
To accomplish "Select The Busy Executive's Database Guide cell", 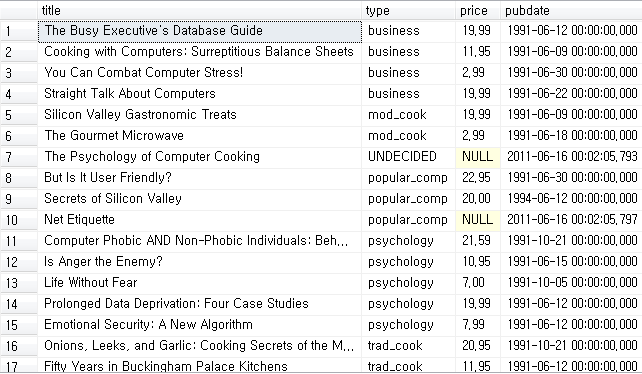I will coord(200,31).
